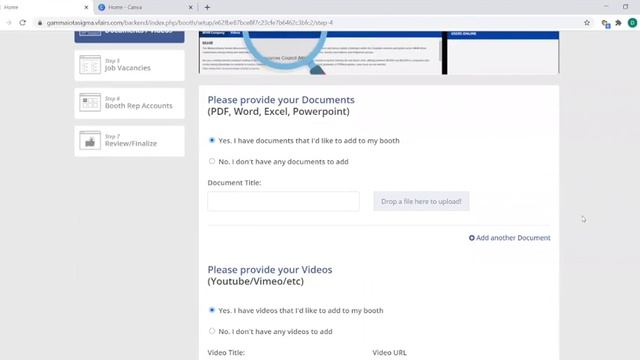This screenshot has height=360, width=640.
Task: Click the Booth Rep Accounts step icon
Action: pos(90,102)
